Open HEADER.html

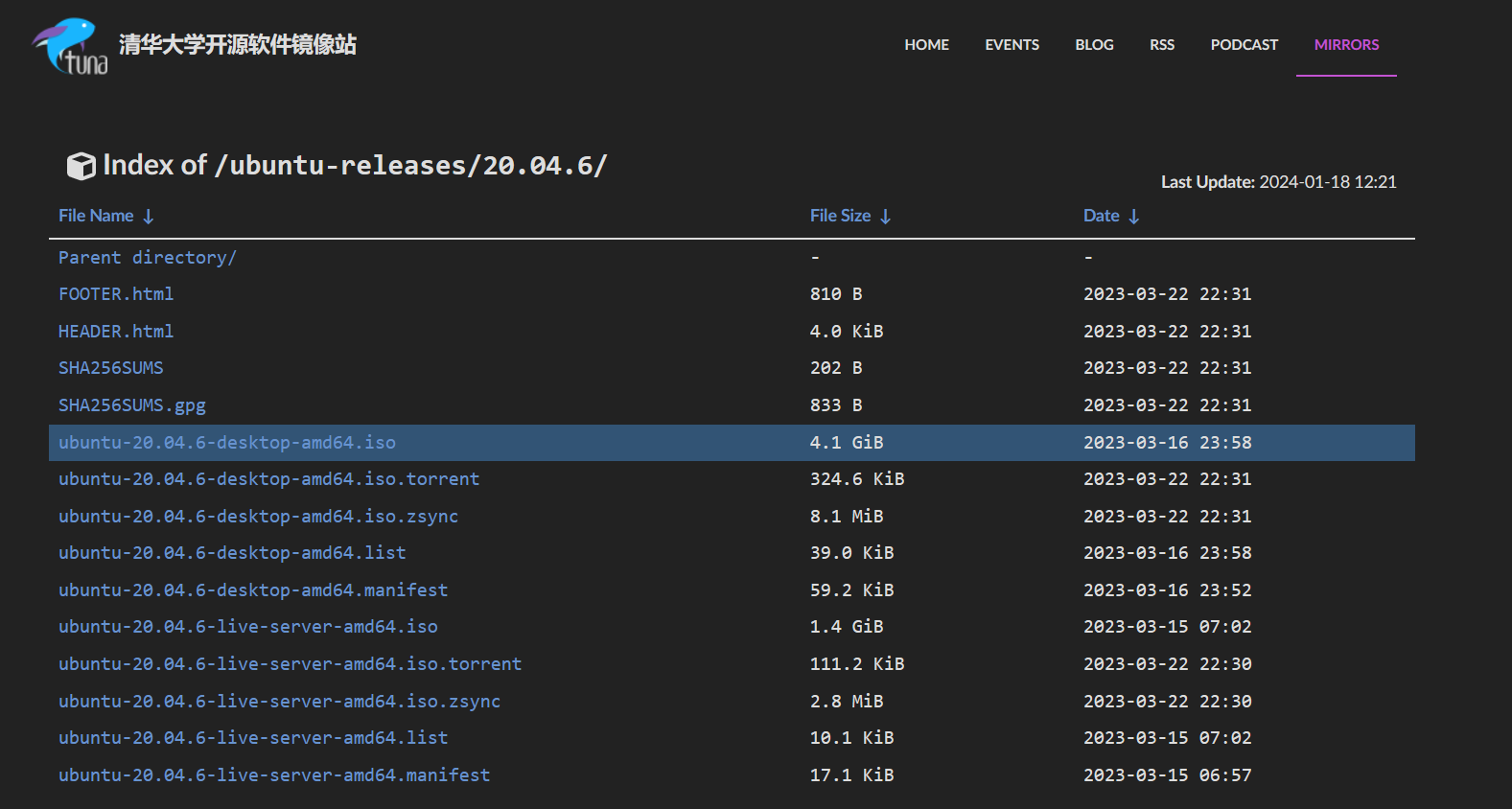[x=116, y=332]
